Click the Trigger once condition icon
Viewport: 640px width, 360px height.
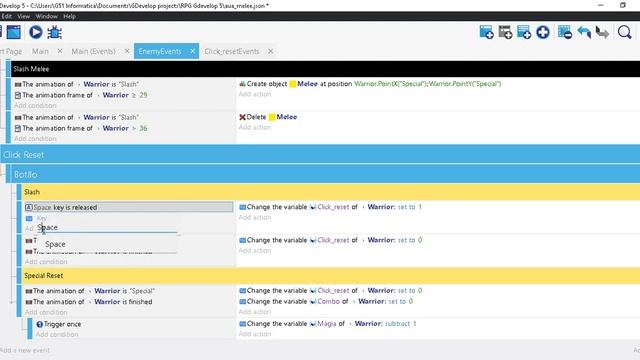click(x=40, y=324)
